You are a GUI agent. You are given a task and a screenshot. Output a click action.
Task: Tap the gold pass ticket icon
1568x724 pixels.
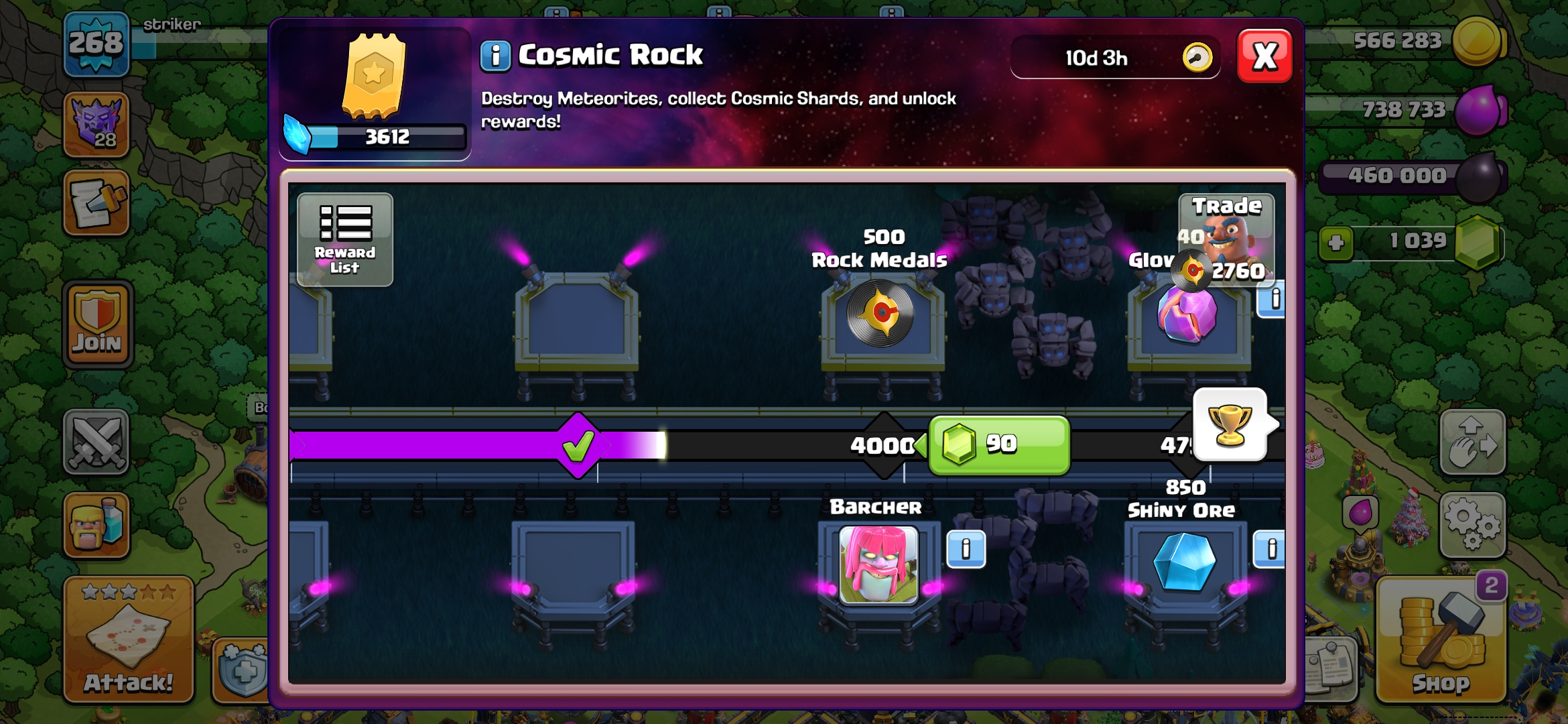click(374, 75)
